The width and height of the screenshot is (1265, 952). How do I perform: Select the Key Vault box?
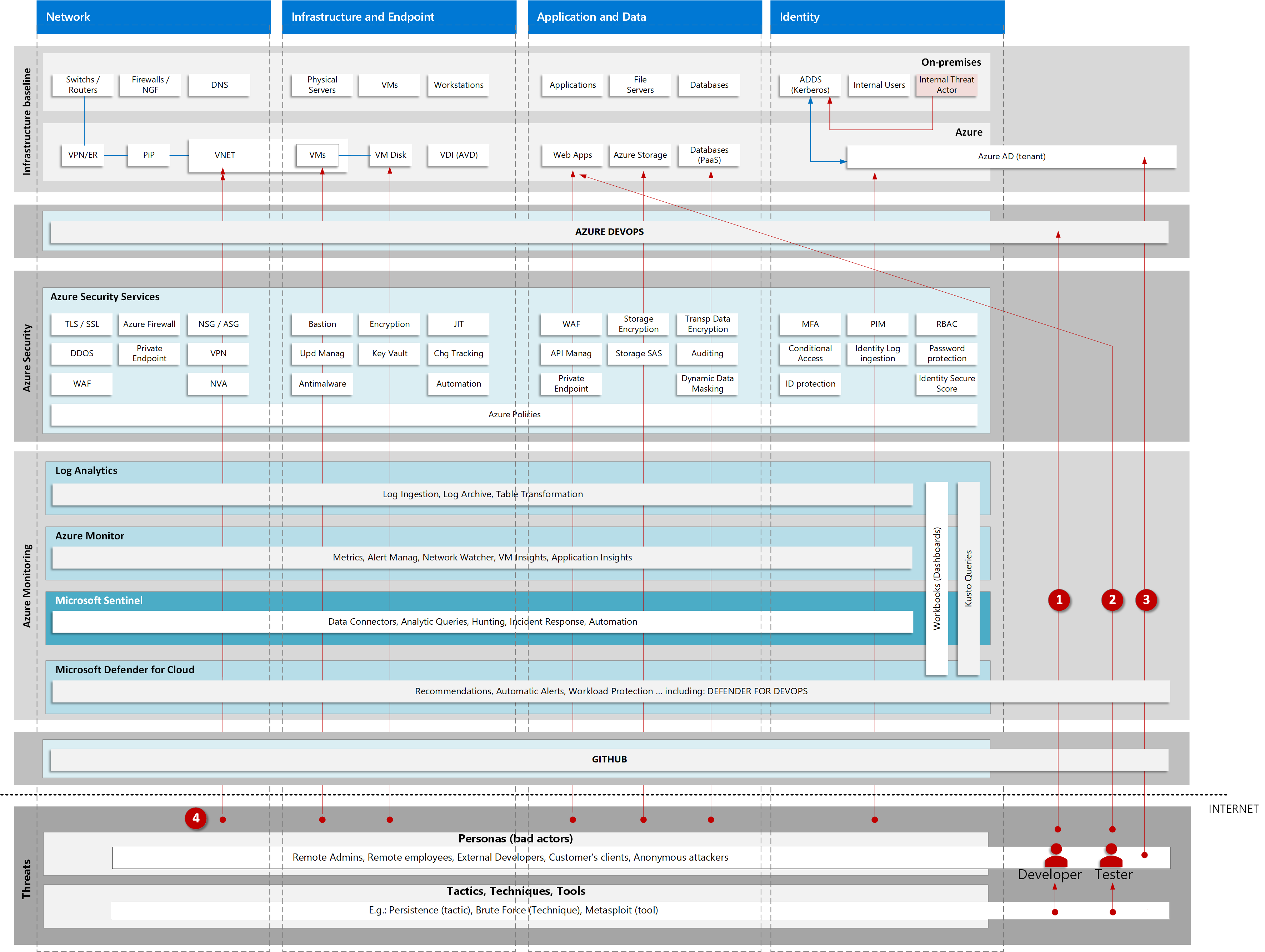tap(389, 354)
